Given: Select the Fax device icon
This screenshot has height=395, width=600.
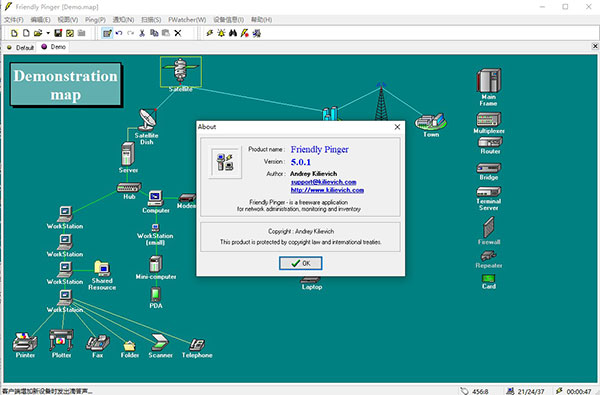Looking at the screenshot, I should point(98,343).
